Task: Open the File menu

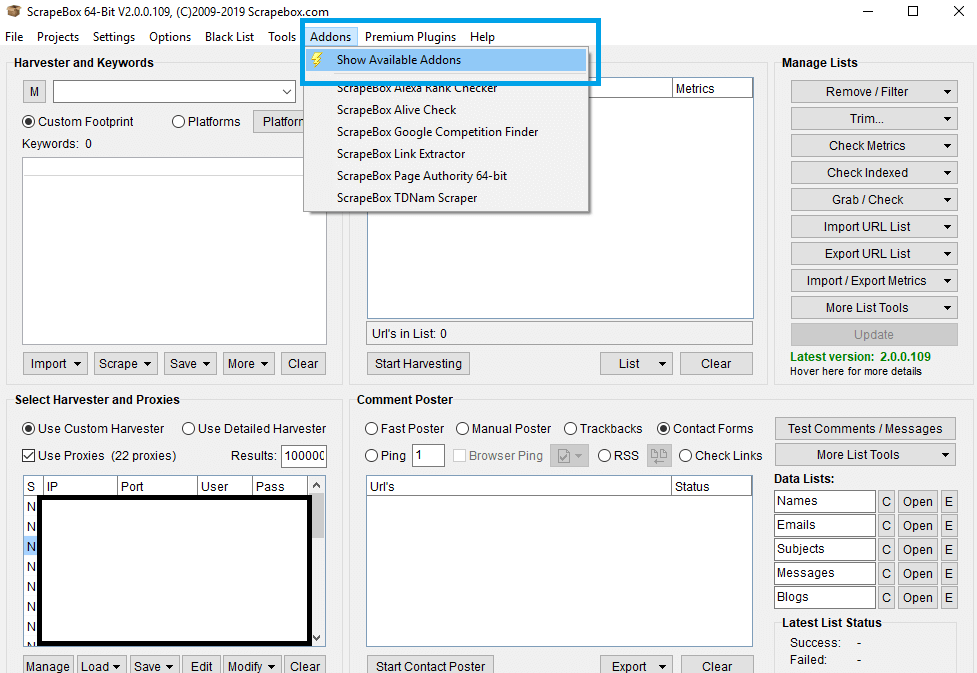Action: tap(14, 37)
